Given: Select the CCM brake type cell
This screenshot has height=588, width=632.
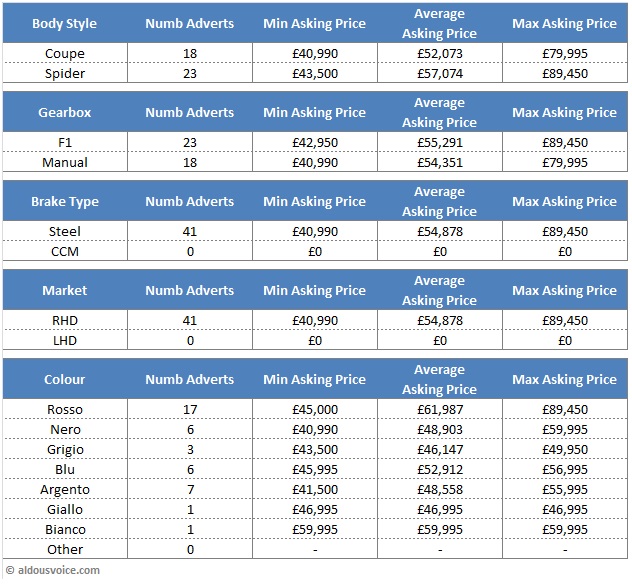Looking at the screenshot, I should coord(66,251).
